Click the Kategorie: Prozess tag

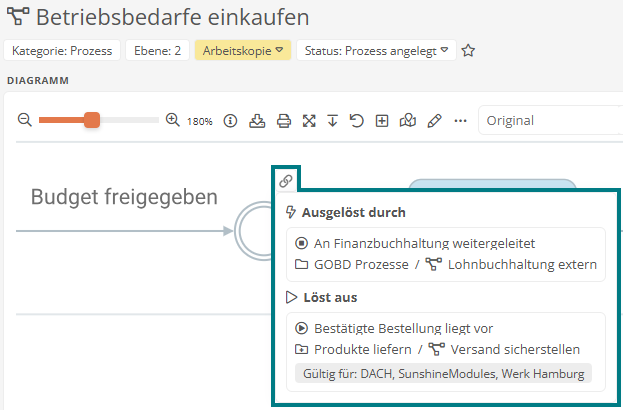[62, 50]
